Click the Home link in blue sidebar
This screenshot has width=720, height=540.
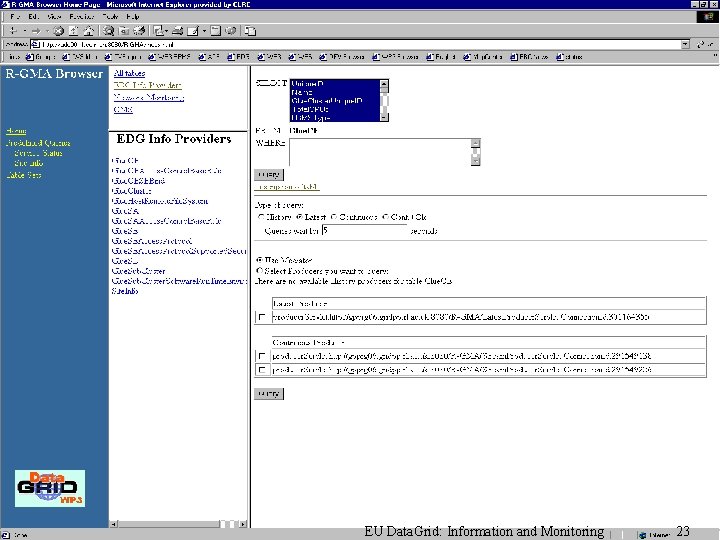[x=16, y=131]
